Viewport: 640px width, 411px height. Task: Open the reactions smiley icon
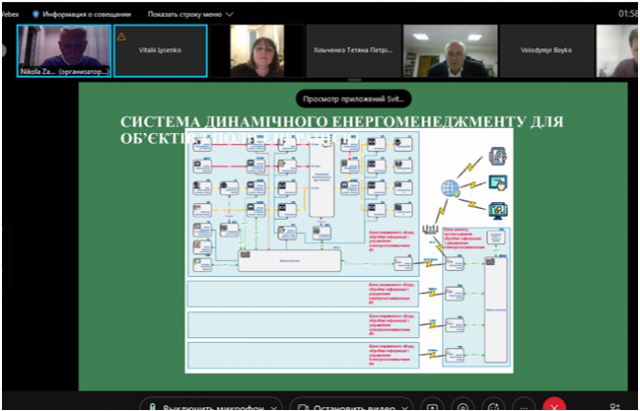click(x=493, y=407)
